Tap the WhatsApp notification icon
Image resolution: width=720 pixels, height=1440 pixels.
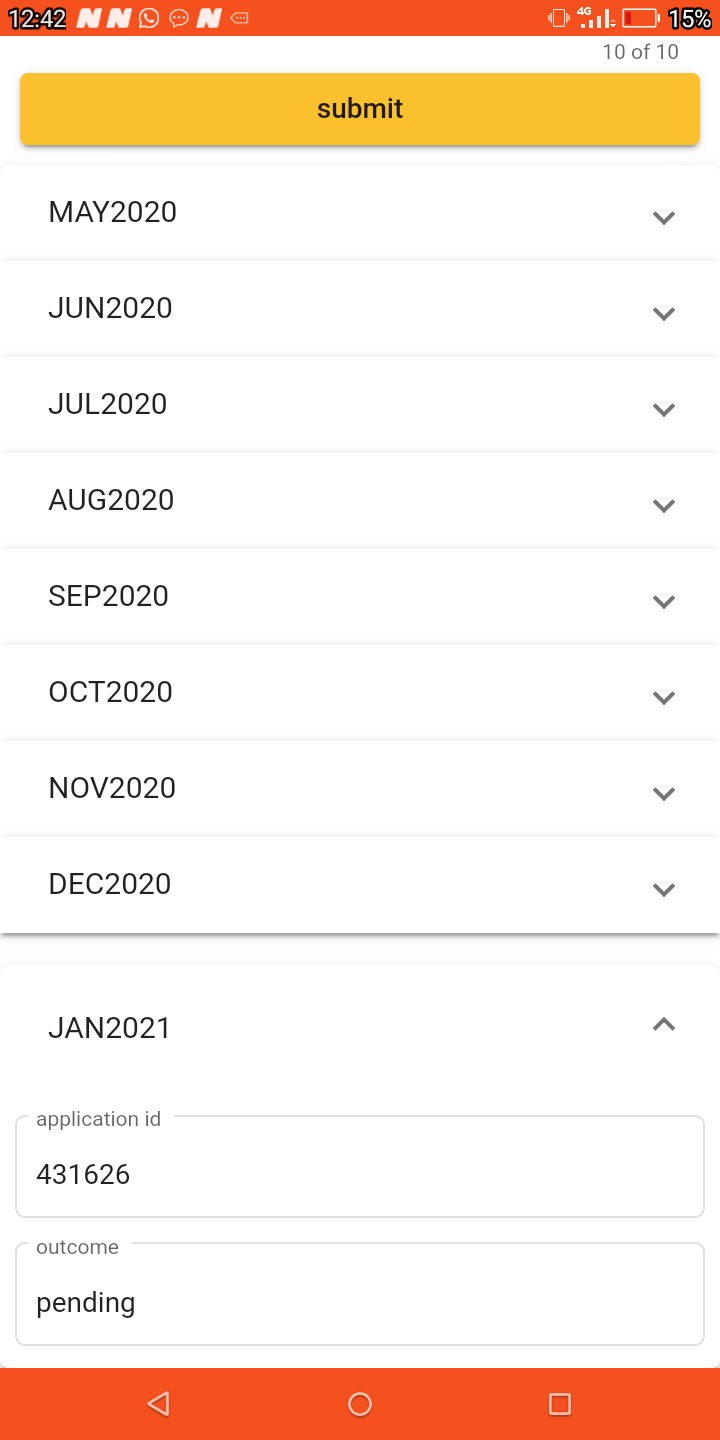150,18
